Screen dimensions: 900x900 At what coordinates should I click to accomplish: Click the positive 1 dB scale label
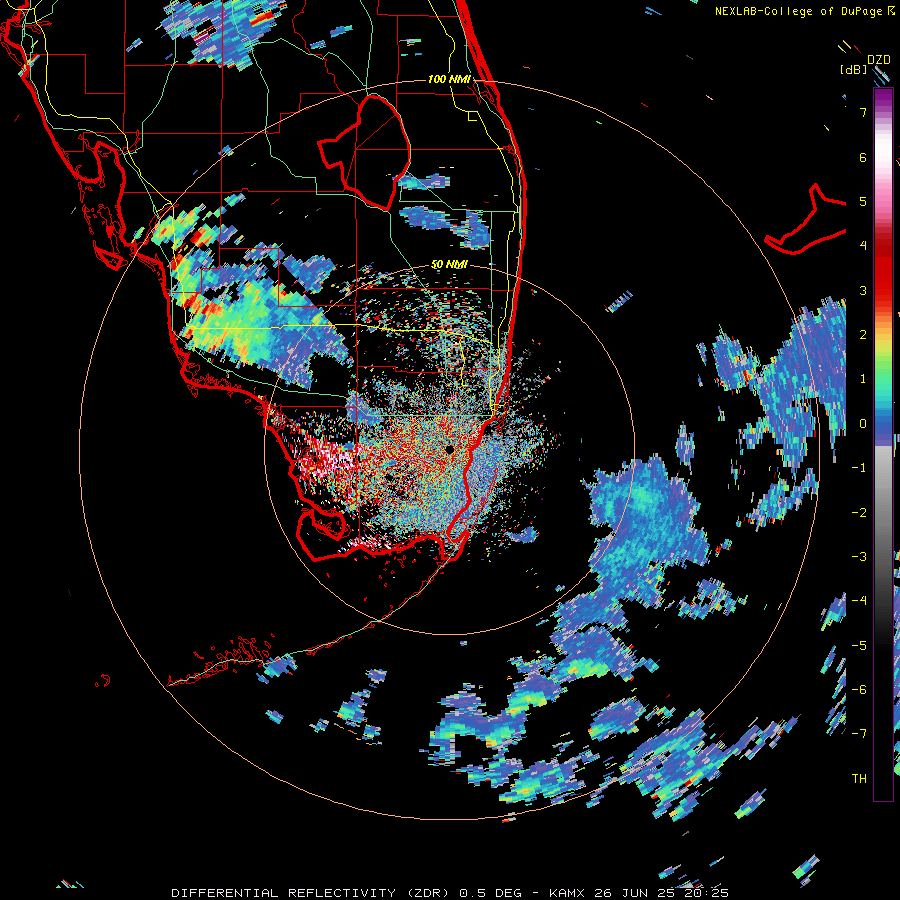pos(863,379)
